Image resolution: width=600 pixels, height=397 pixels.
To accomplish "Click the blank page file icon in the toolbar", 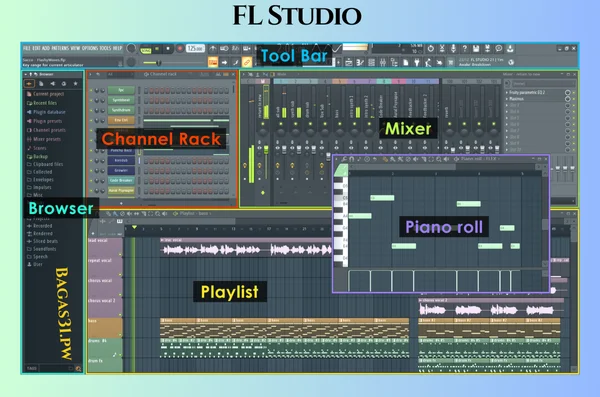I will pos(406,62).
